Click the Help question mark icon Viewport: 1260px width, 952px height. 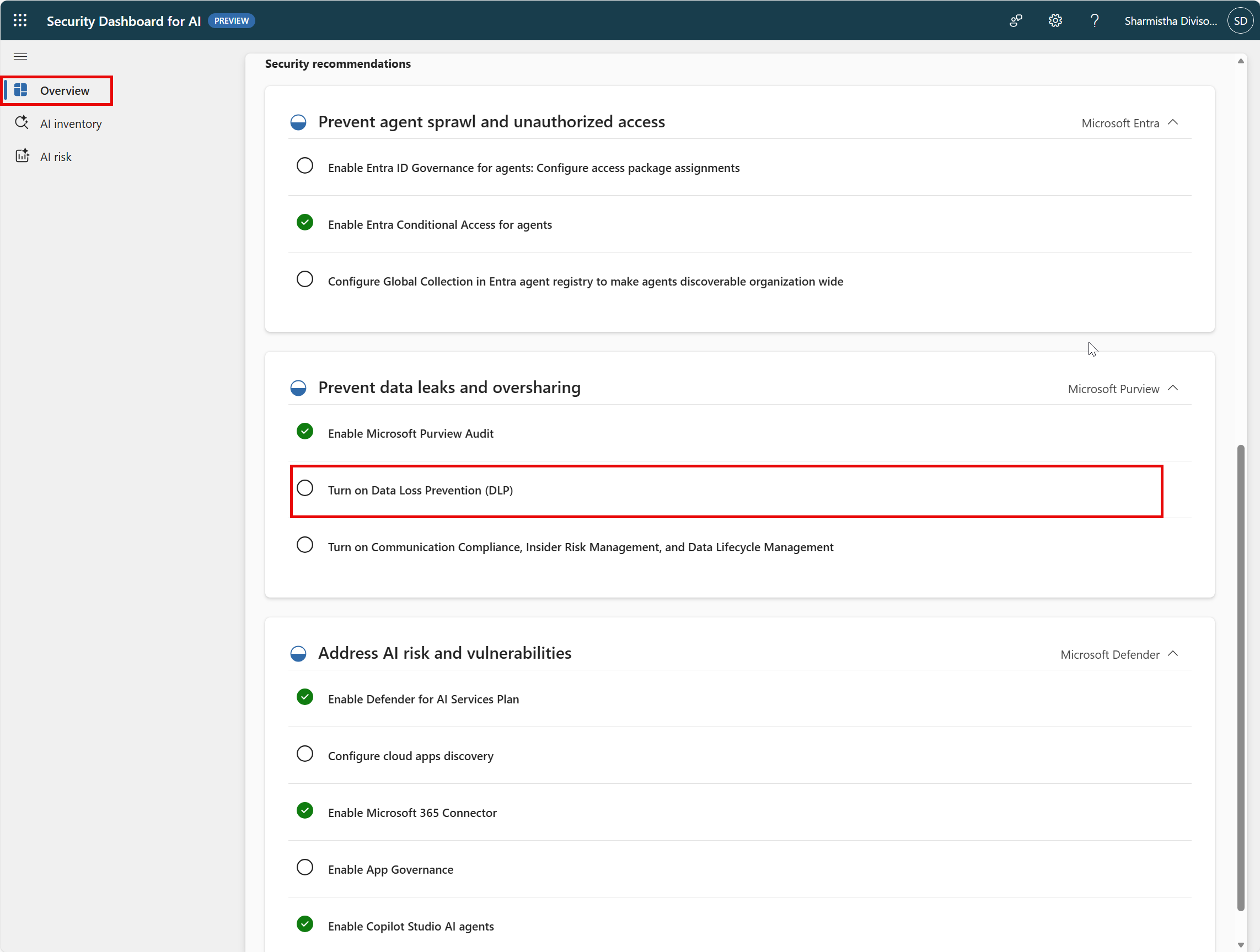(x=1094, y=20)
